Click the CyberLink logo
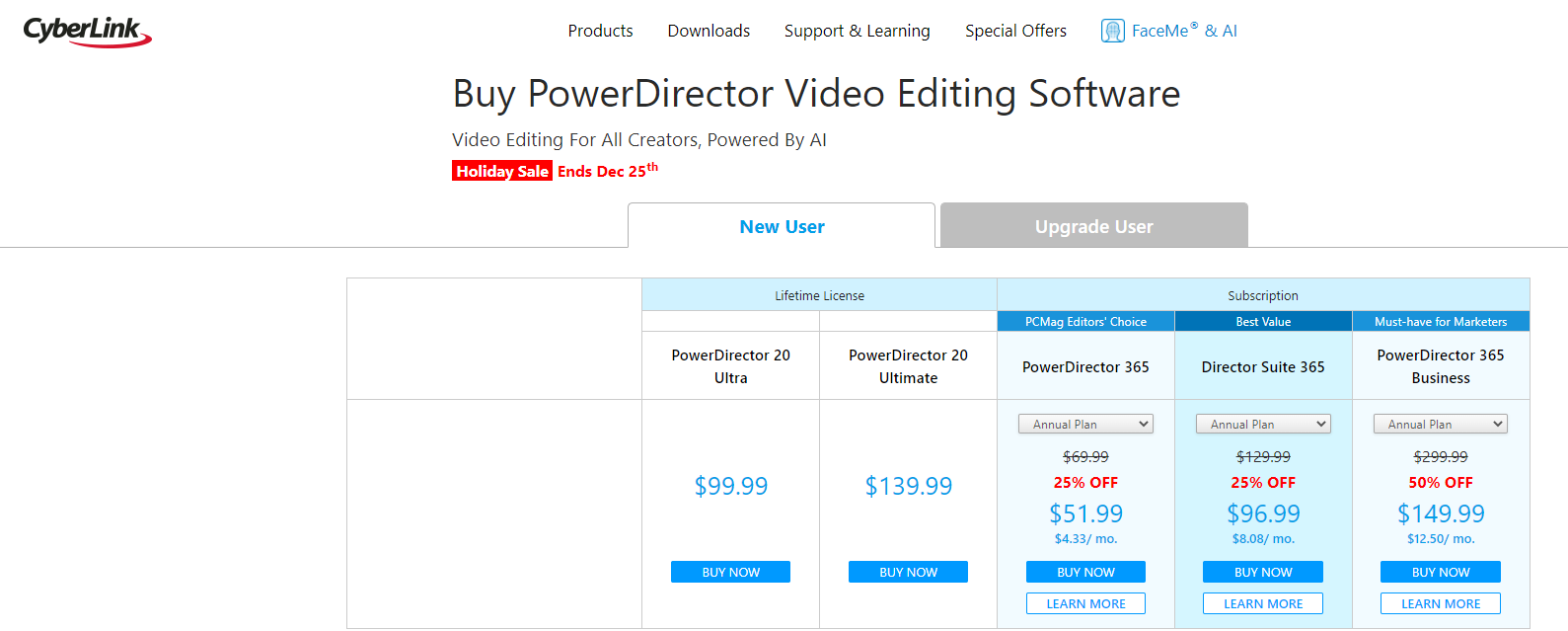The height and width of the screenshot is (631, 1568). tap(88, 32)
